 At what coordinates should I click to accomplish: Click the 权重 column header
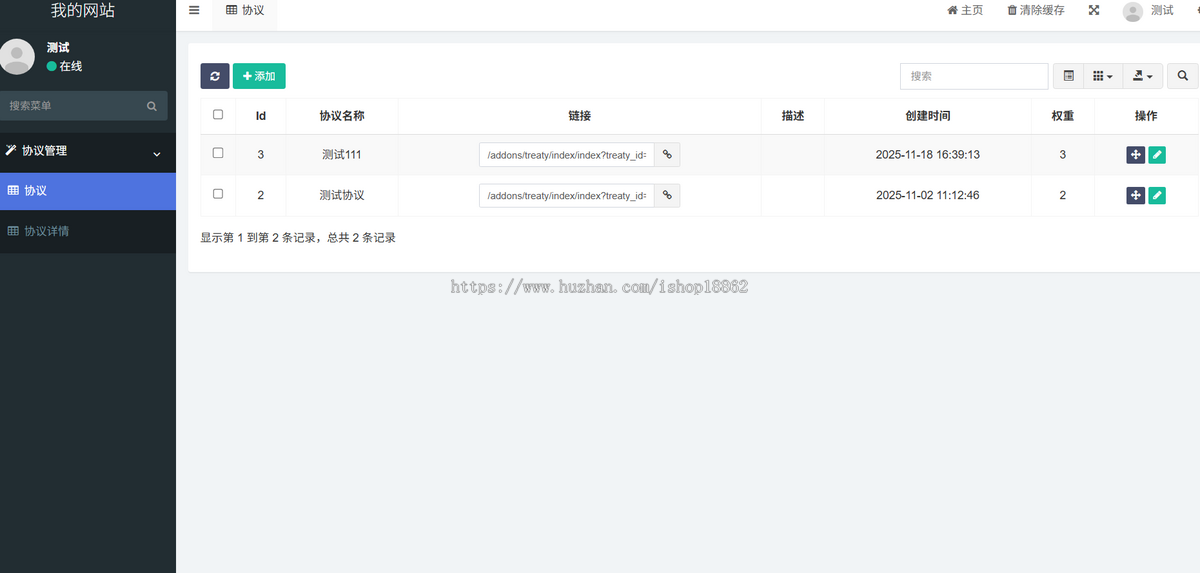(x=1063, y=116)
